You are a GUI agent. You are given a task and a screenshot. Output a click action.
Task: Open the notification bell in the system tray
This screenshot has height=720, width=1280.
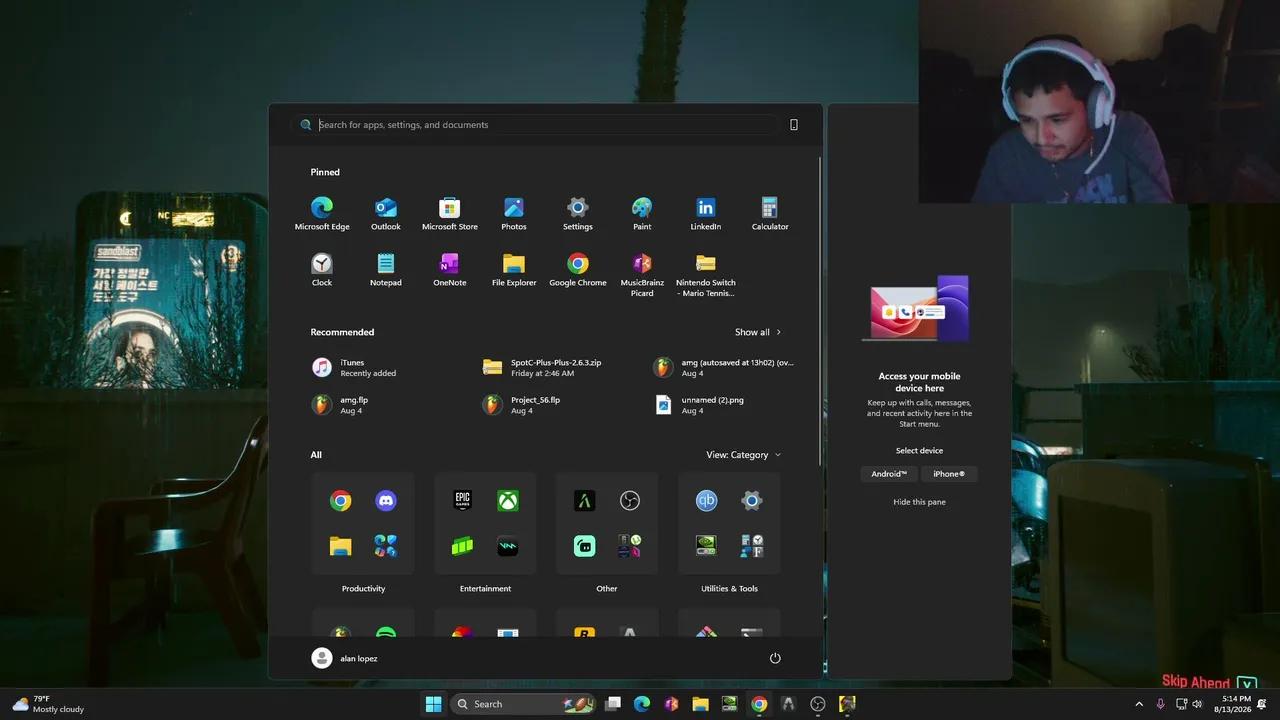[x=1262, y=704]
